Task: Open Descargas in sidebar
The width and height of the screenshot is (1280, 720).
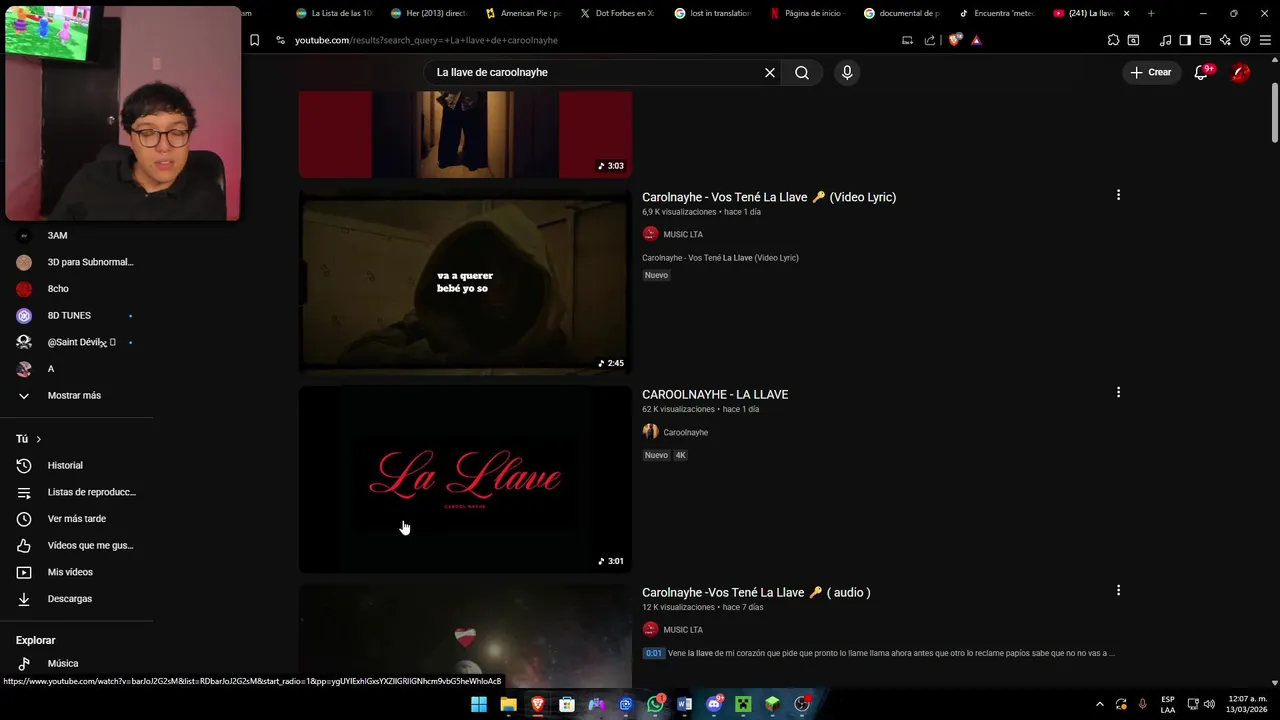Action: pos(69,599)
